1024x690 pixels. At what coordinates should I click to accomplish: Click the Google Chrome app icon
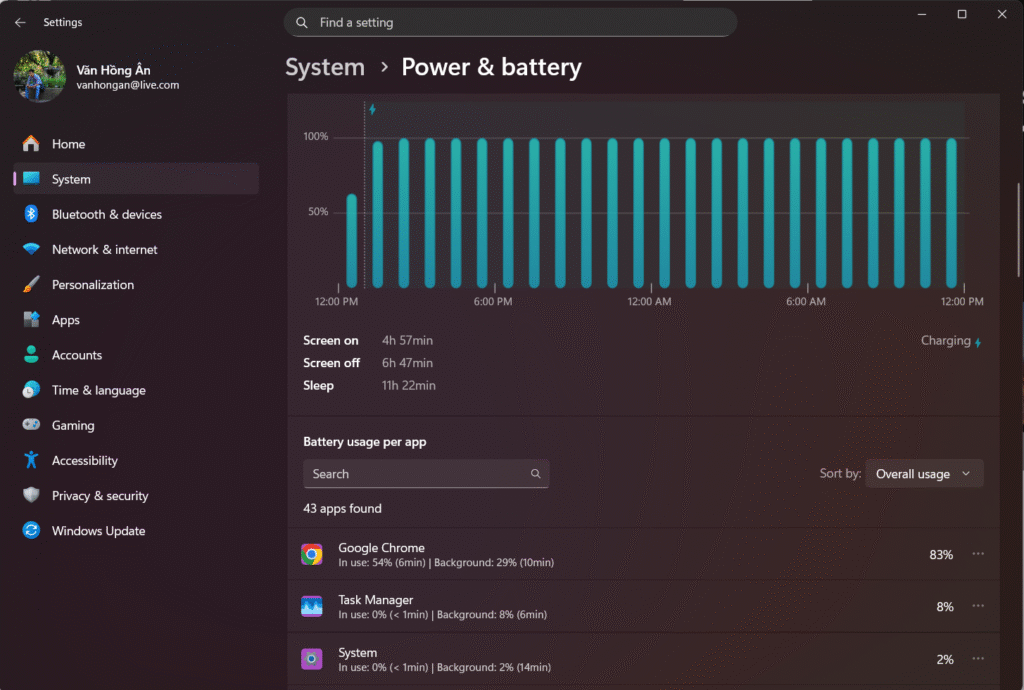pos(312,555)
